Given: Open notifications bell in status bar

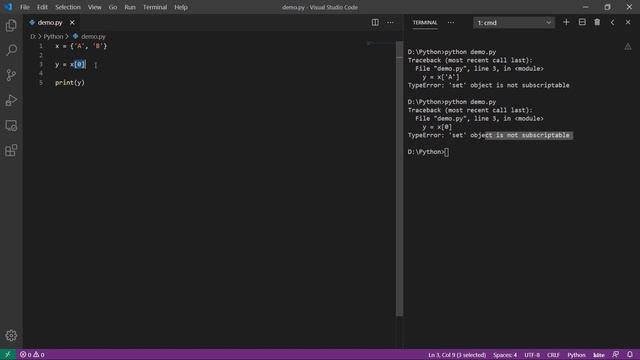Looking at the screenshot, I should pyautogui.click(x=630, y=354).
